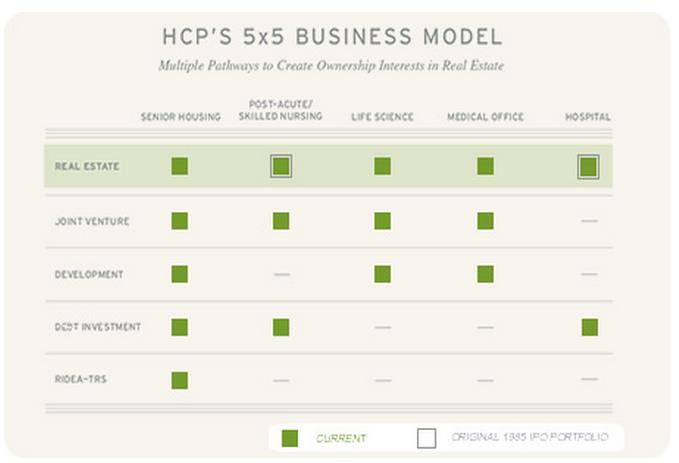The height and width of the screenshot is (463, 679).
Task: Select the Hospital Debt Investment green square
Action: [589, 327]
